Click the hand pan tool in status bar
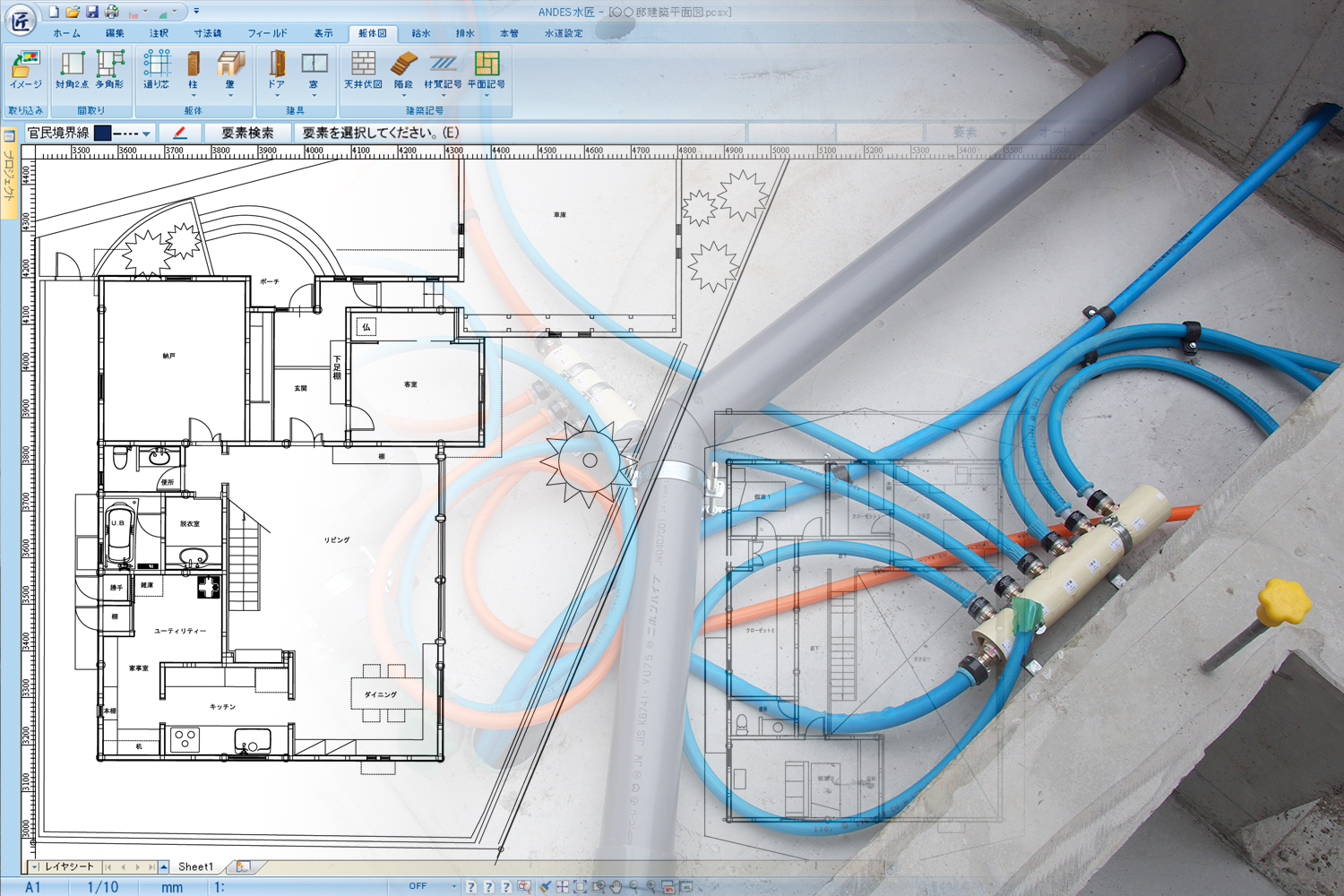The width and height of the screenshot is (1344, 896). click(616, 887)
